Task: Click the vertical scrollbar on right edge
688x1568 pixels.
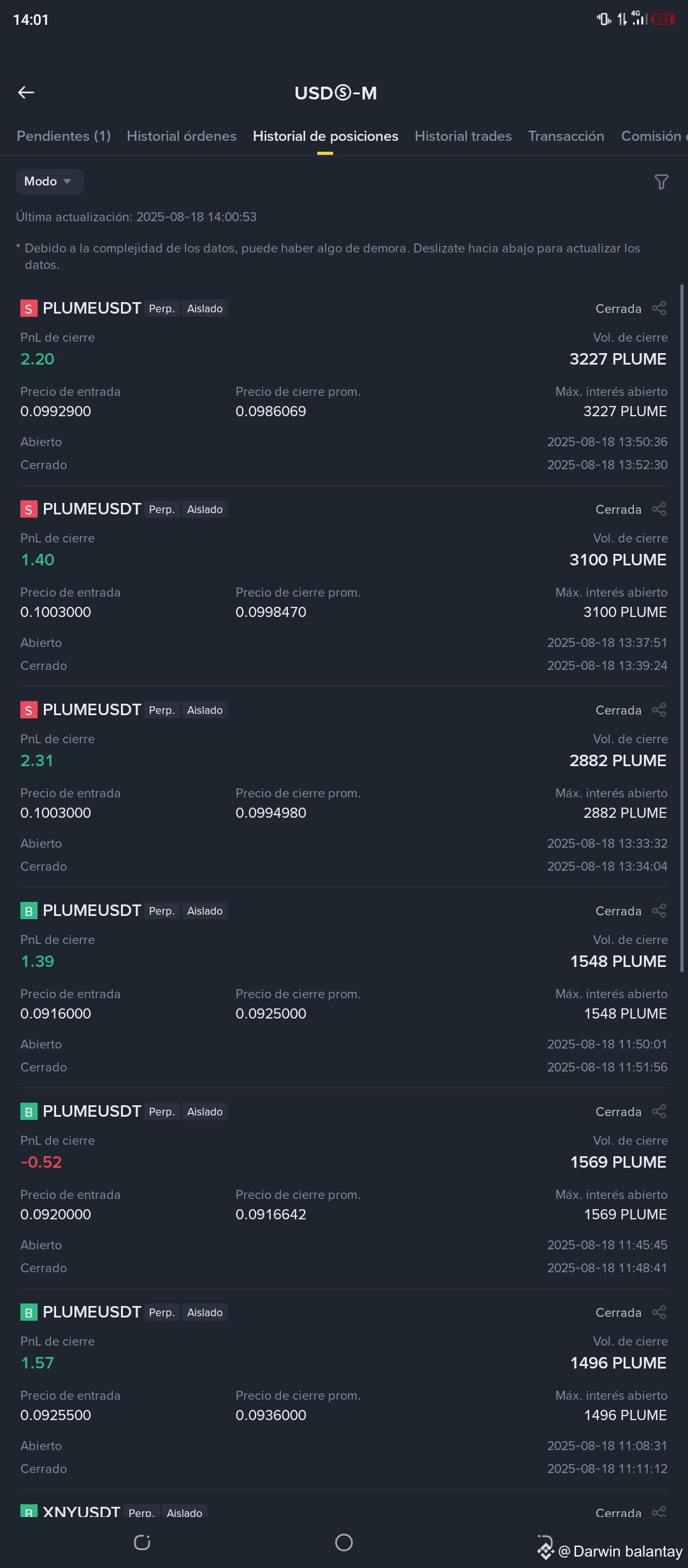Action: tap(682, 628)
